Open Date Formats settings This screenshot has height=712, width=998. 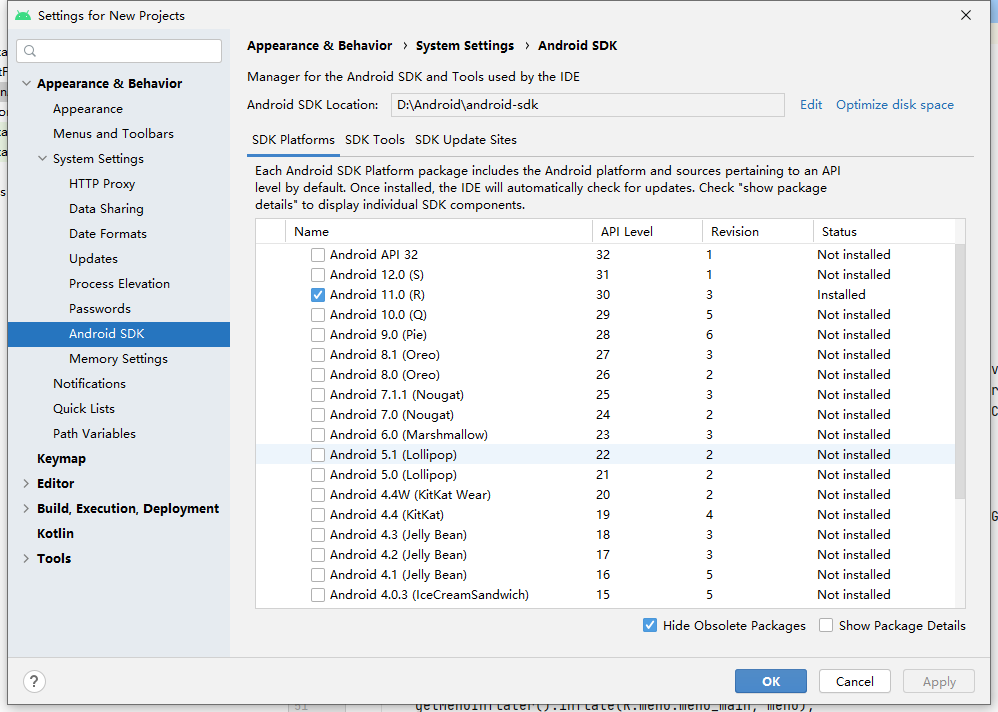coord(108,234)
